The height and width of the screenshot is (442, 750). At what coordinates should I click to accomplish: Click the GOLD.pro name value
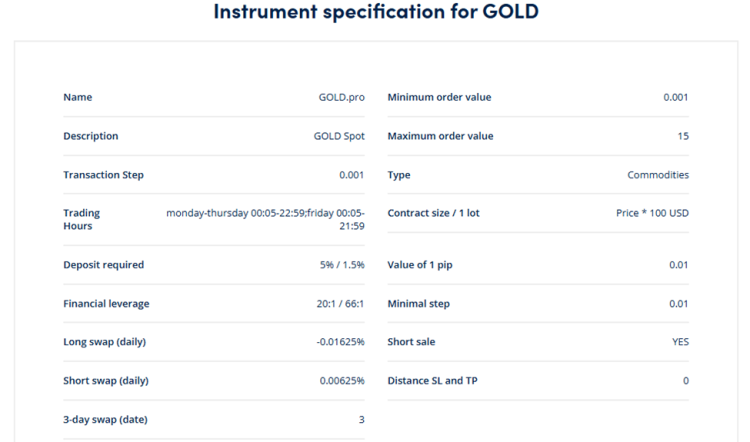(x=341, y=97)
